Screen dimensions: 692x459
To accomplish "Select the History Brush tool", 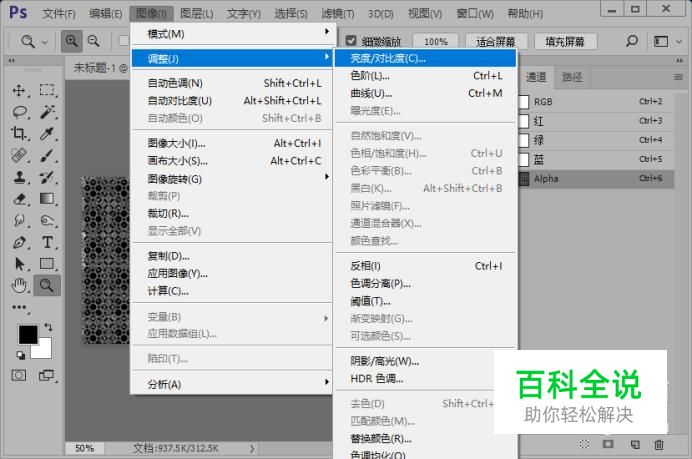I will (x=47, y=177).
